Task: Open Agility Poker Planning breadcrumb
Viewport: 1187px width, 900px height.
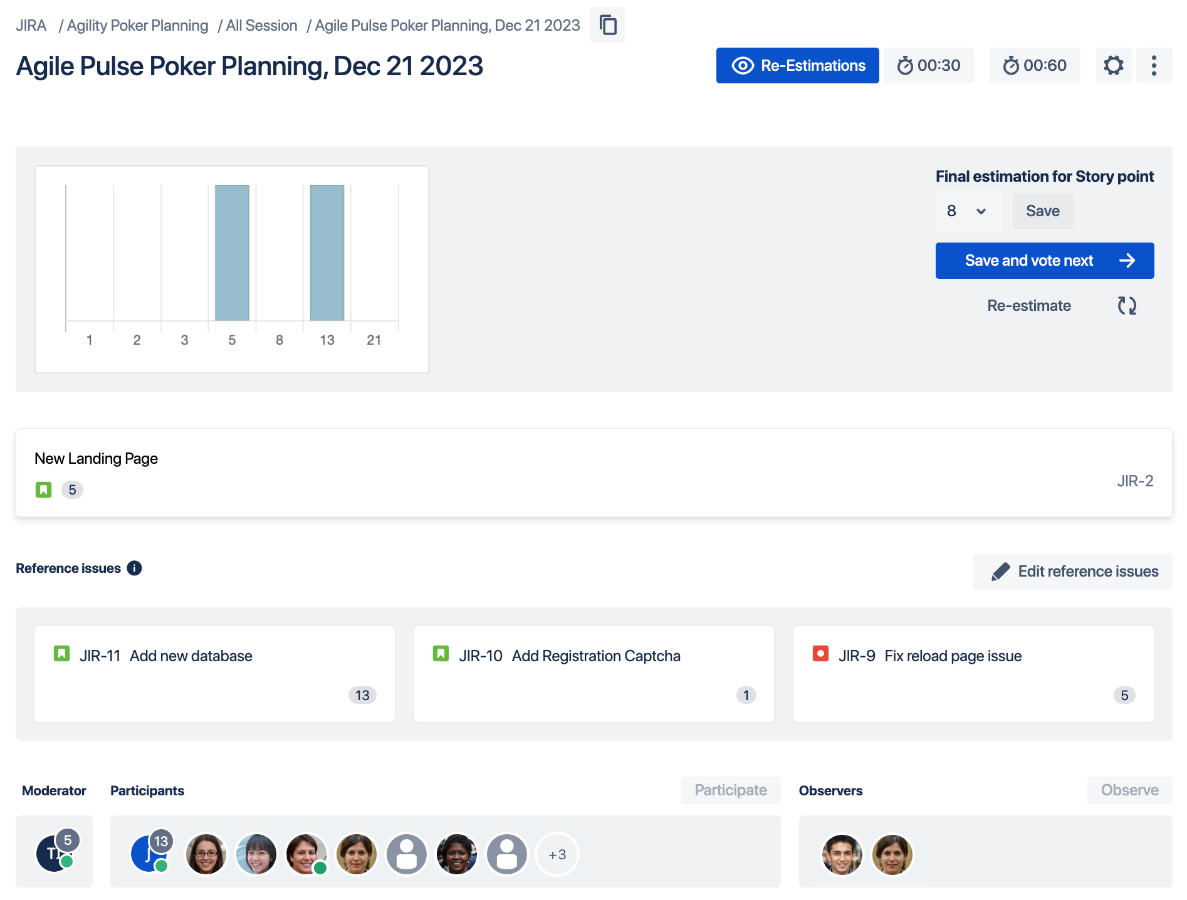Action: pyautogui.click(x=137, y=26)
